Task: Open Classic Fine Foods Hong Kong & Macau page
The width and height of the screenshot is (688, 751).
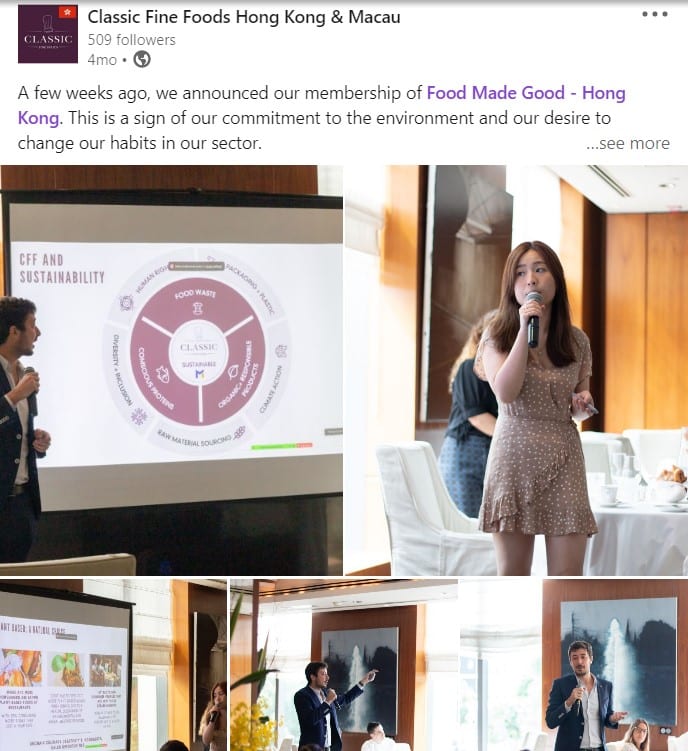Action: pos(244,17)
